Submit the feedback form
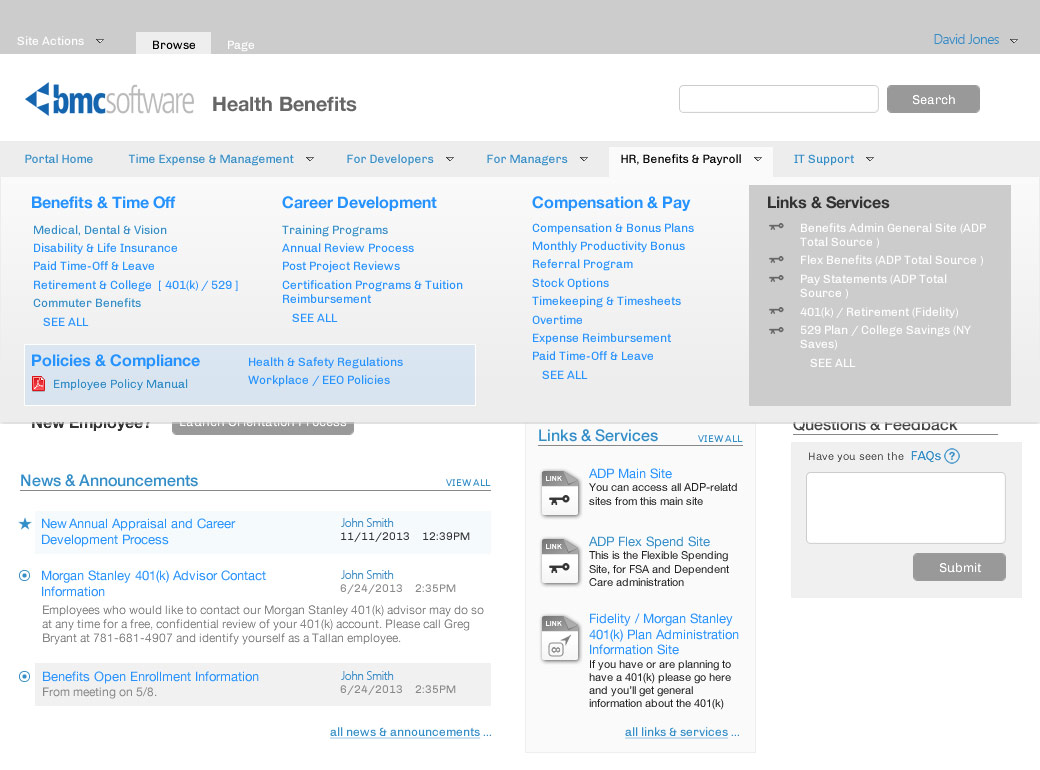This screenshot has width=1040, height=770. (x=959, y=567)
